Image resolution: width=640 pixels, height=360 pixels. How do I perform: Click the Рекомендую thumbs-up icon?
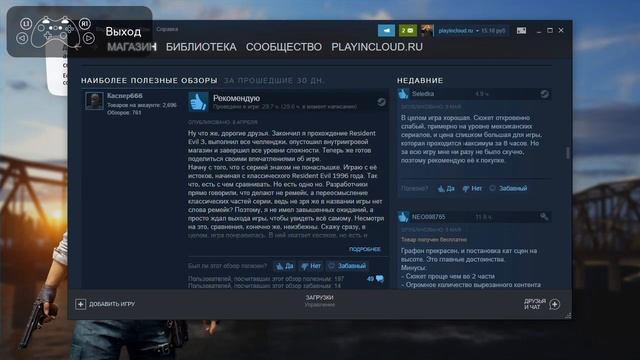click(x=198, y=102)
